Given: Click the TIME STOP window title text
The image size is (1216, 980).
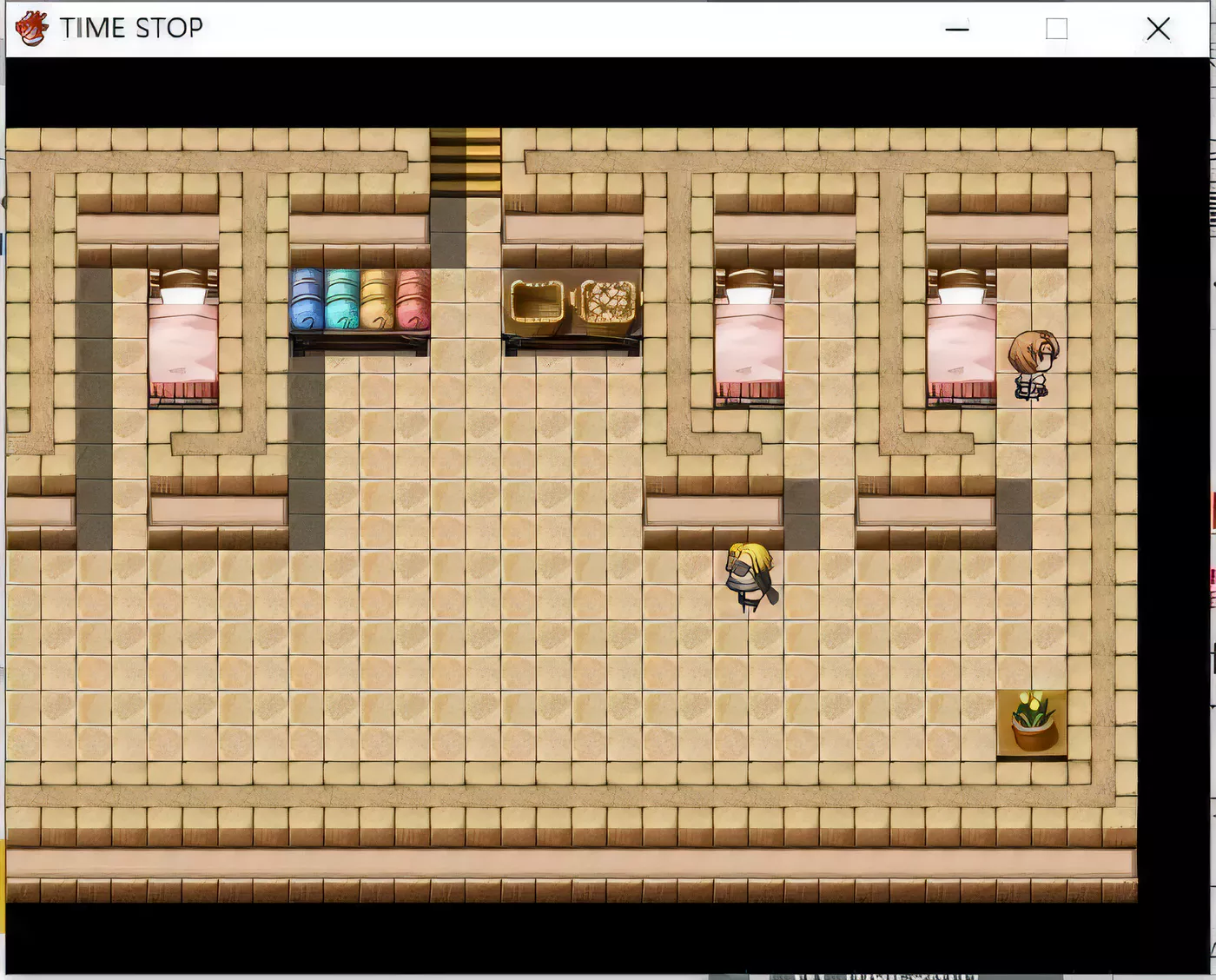Looking at the screenshot, I should click(x=131, y=28).
